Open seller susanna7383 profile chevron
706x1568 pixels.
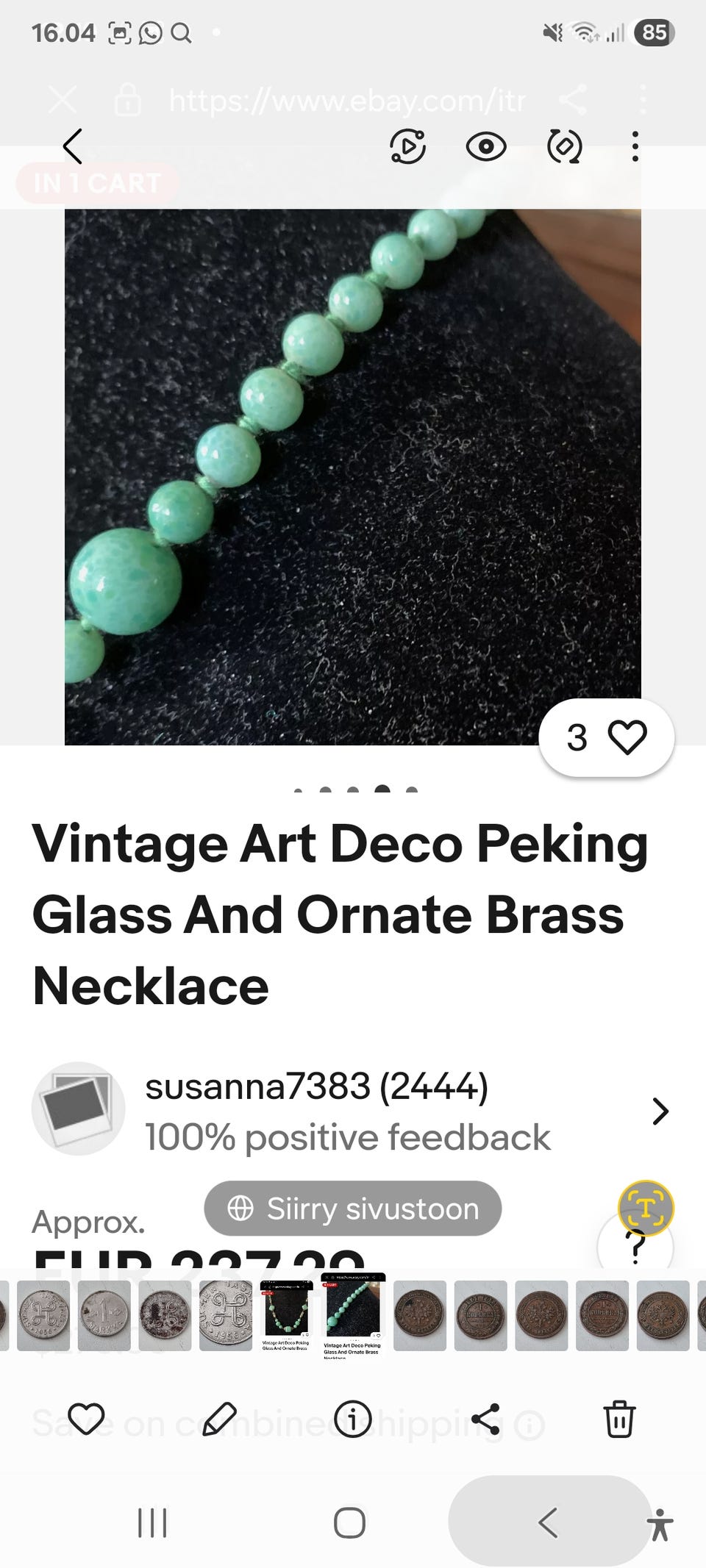tap(660, 1111)
